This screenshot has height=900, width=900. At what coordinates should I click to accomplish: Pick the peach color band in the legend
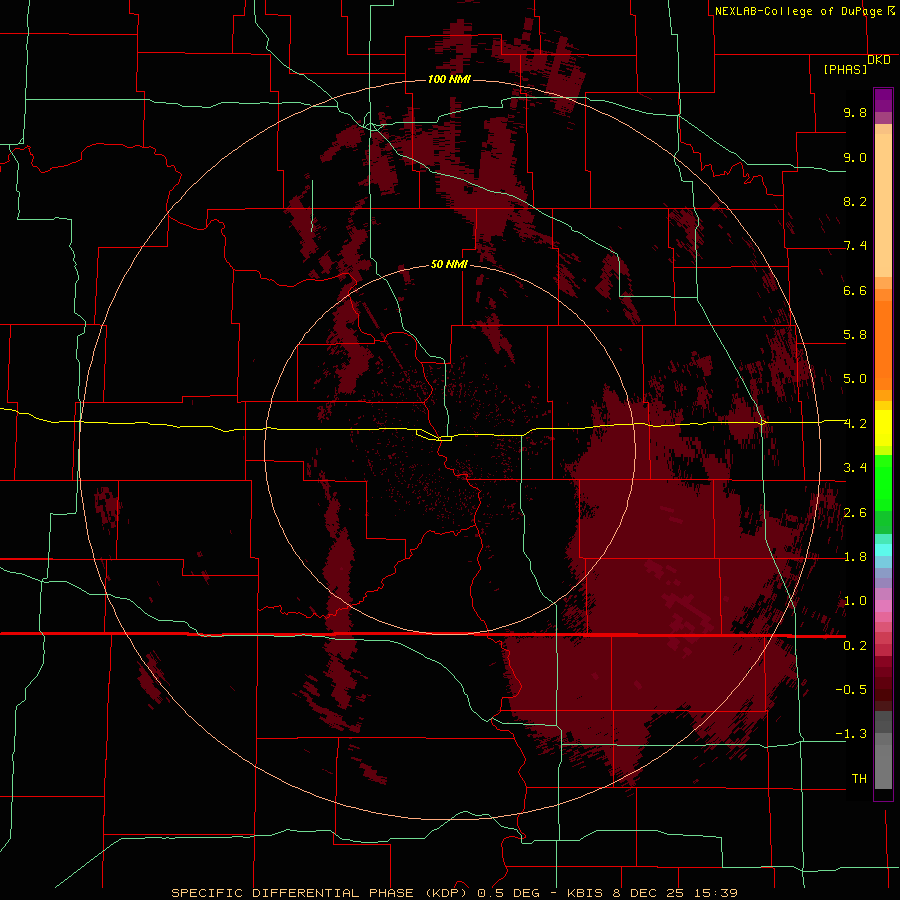pyautogui.click(x=883, y=204)
